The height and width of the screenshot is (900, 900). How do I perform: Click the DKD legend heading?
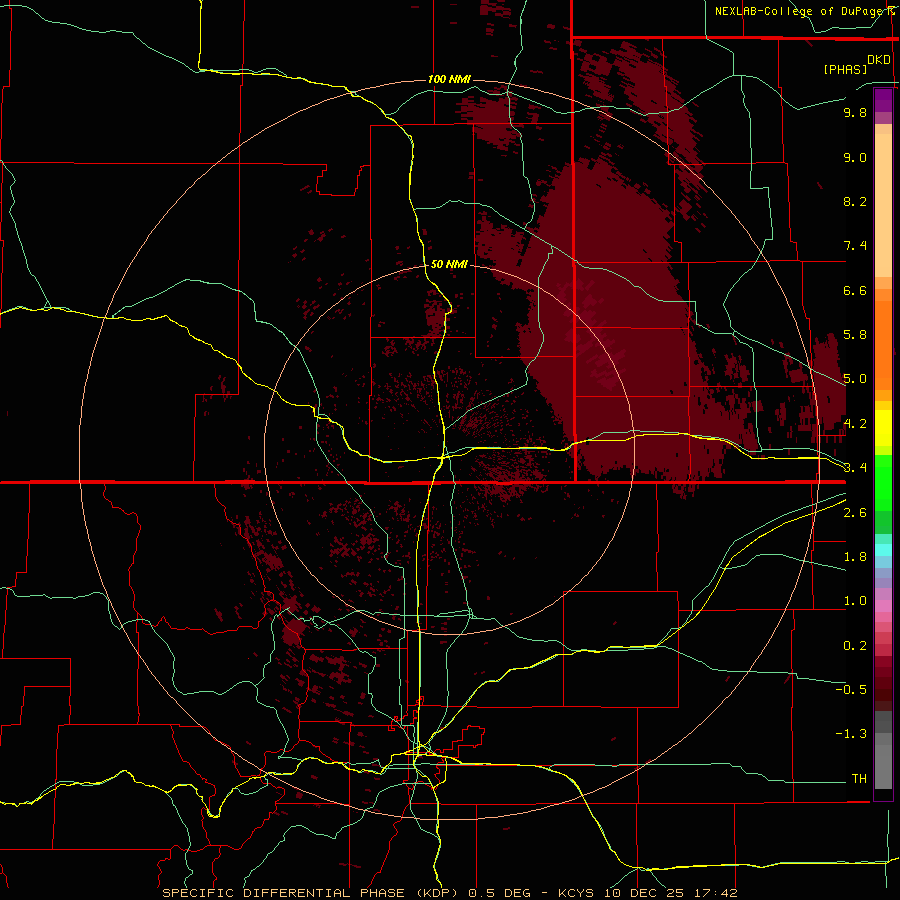[x=879, y=60]
